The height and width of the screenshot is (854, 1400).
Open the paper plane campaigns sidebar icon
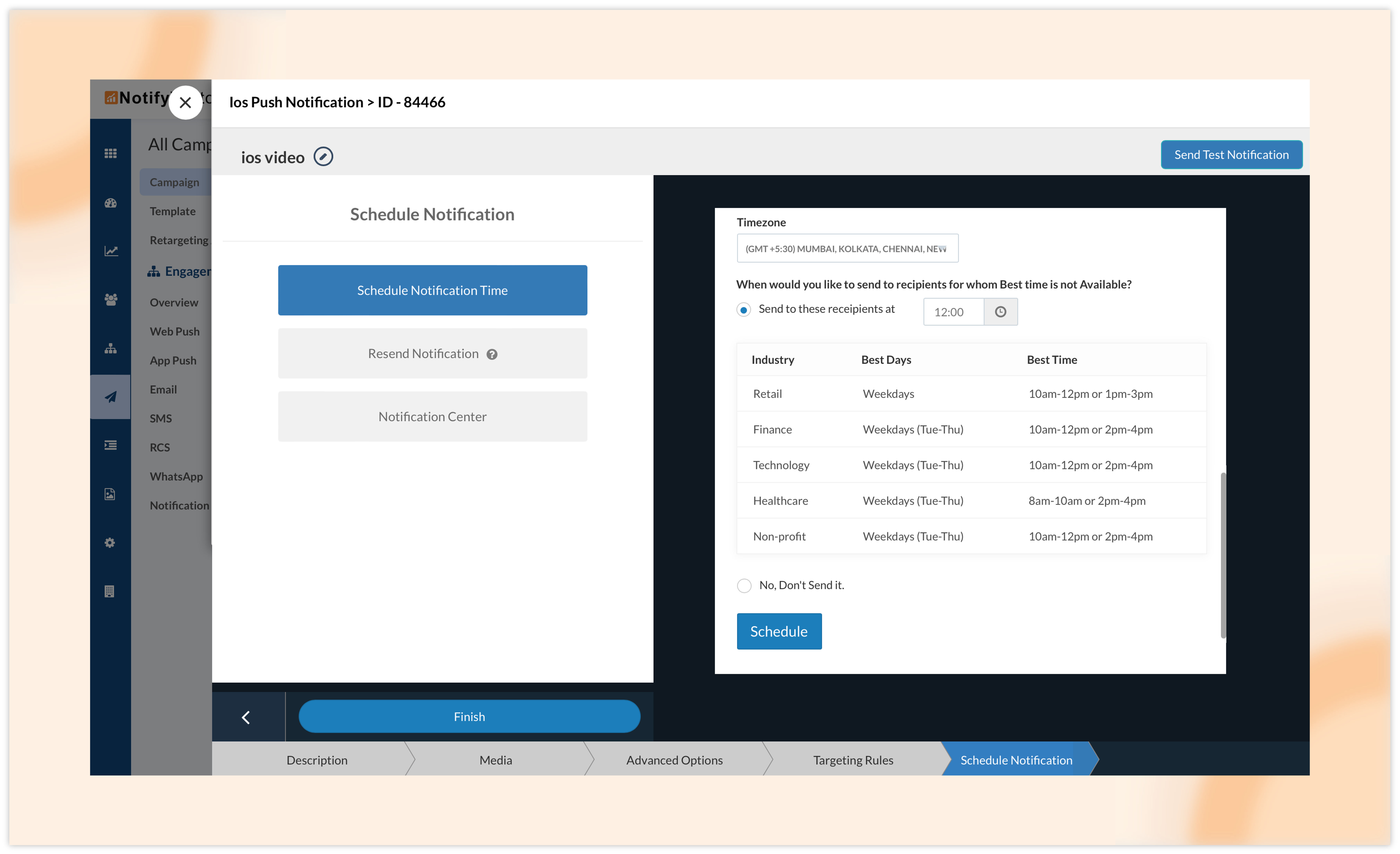click(111, 397)
